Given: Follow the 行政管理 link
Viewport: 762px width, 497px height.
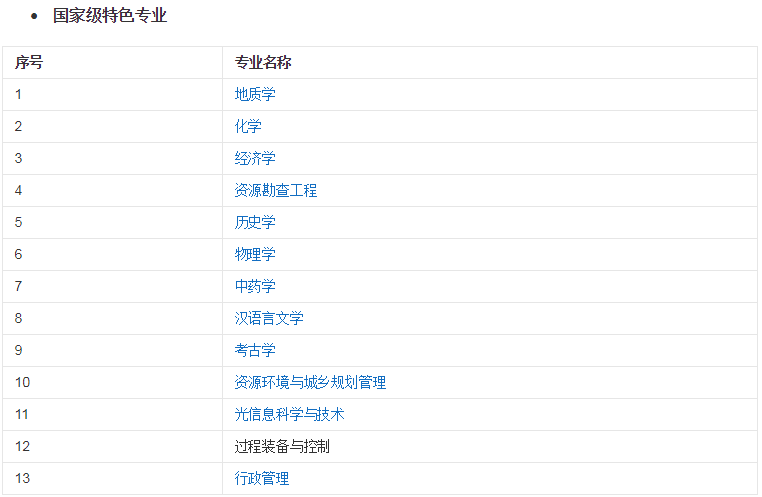Looking at the screenshot, I should tap(262, 479).
